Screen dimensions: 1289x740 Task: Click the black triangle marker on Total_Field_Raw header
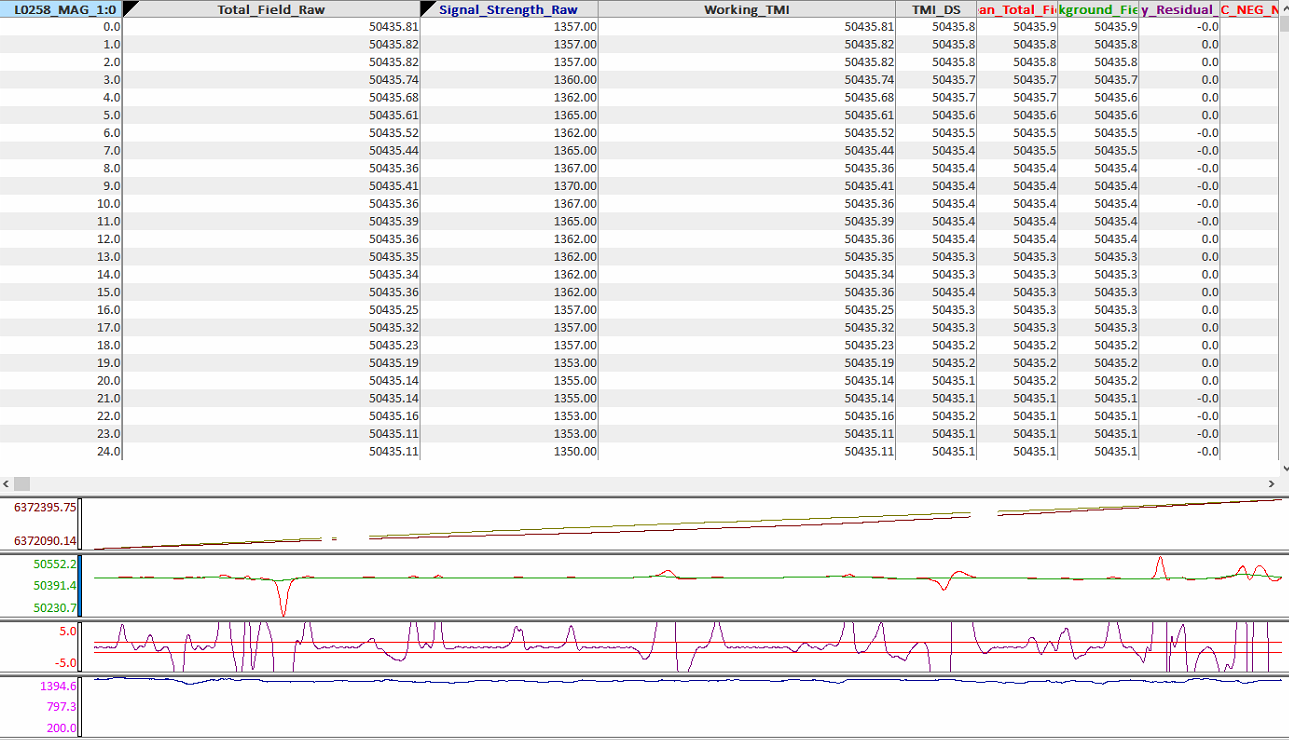[x=129, y=7]
